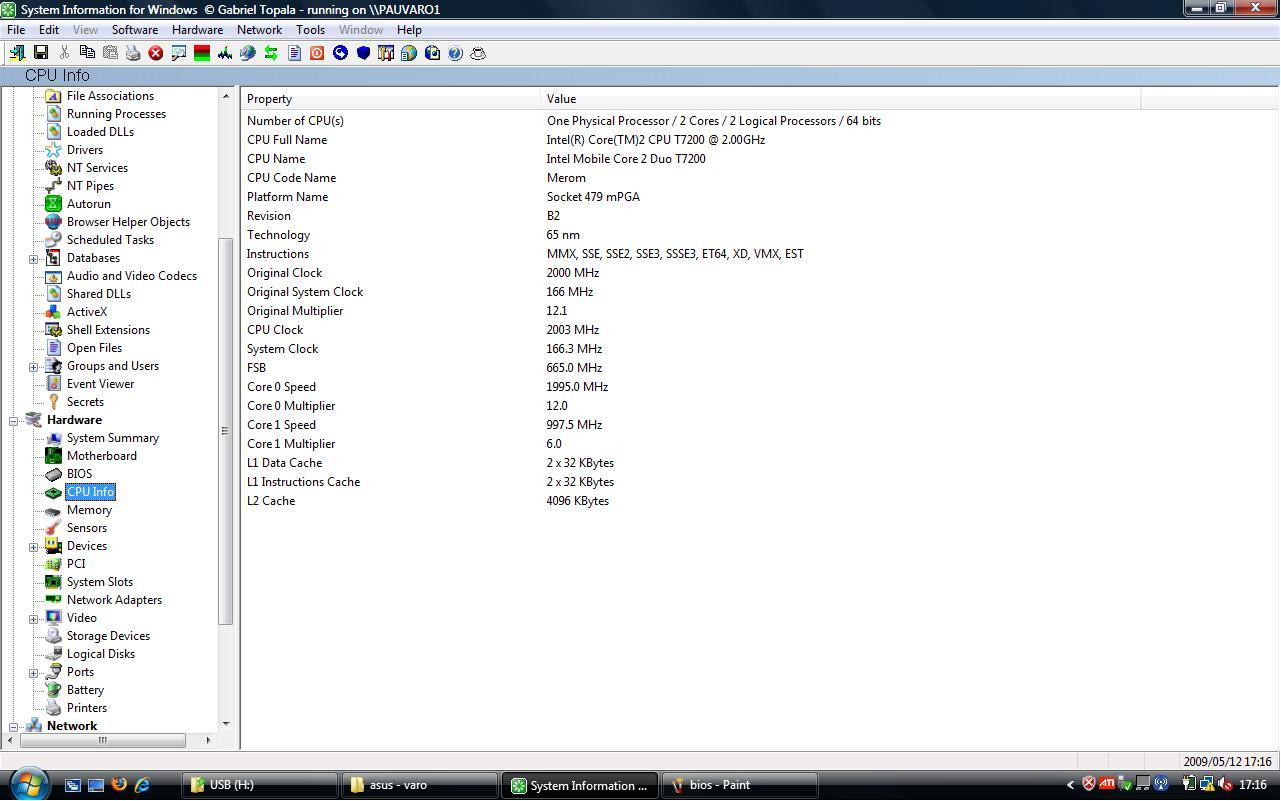
Task: Open the Help menu
Action: pos(409,30)
